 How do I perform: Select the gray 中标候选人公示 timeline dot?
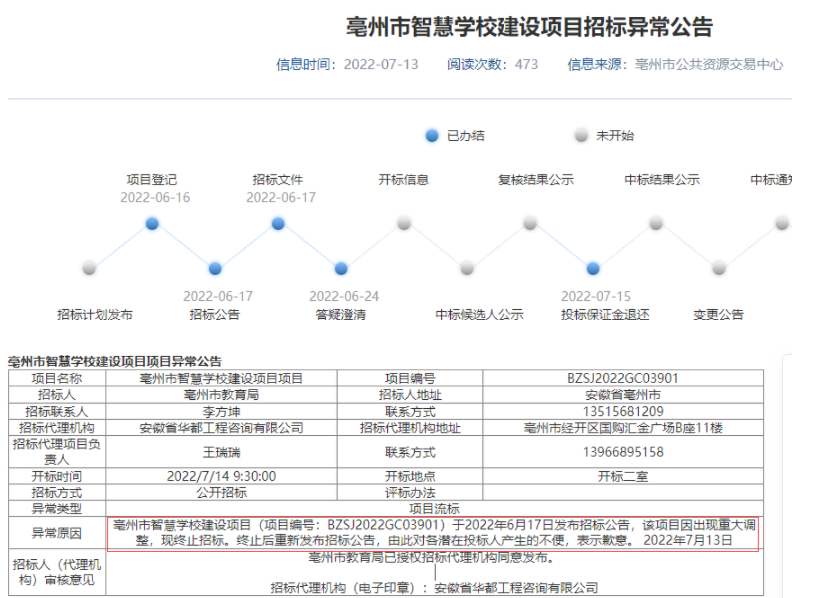pyautogui.click(x=467, y=268)
